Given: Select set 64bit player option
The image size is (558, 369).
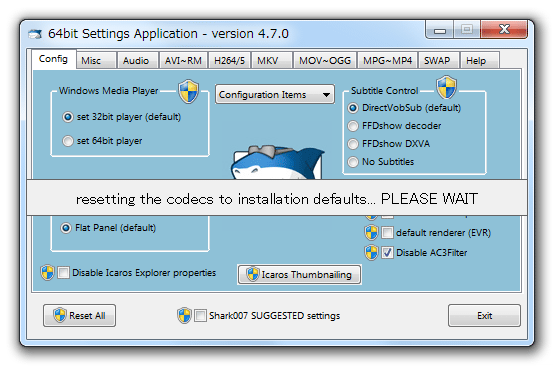Looking at the screenshot, I should pyautogui.click(x=68, y=141).
